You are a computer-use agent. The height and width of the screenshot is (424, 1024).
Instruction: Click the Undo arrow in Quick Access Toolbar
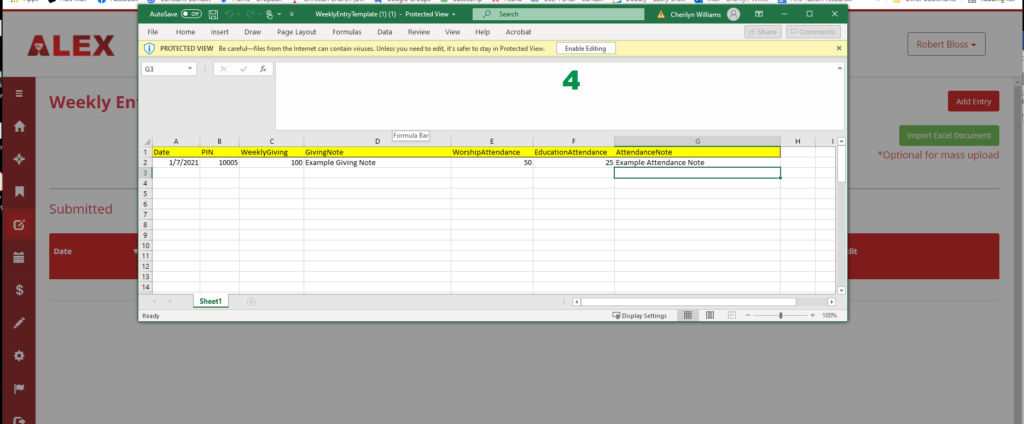pos(229,14)
